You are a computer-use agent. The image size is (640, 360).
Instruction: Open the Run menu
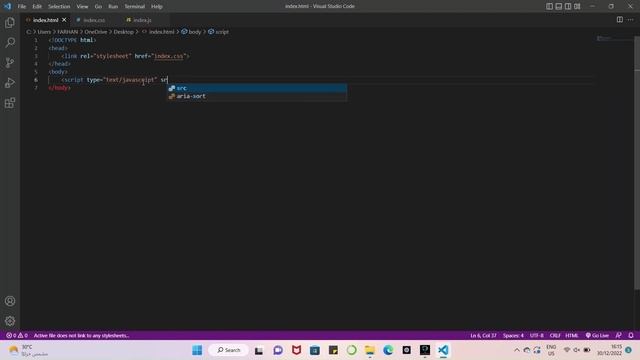pos(113,7)
